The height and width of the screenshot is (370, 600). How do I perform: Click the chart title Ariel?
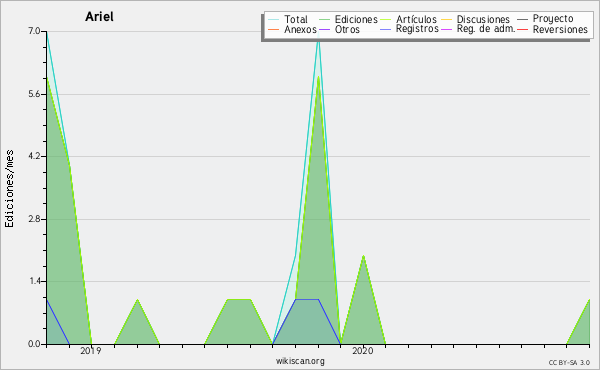pos(99,16)
